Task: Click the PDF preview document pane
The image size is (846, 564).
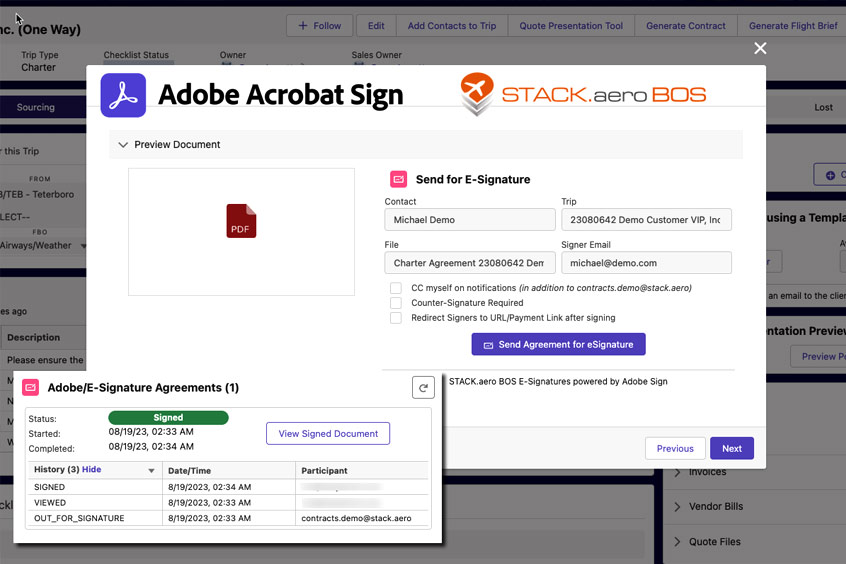Action: (241, 232)
